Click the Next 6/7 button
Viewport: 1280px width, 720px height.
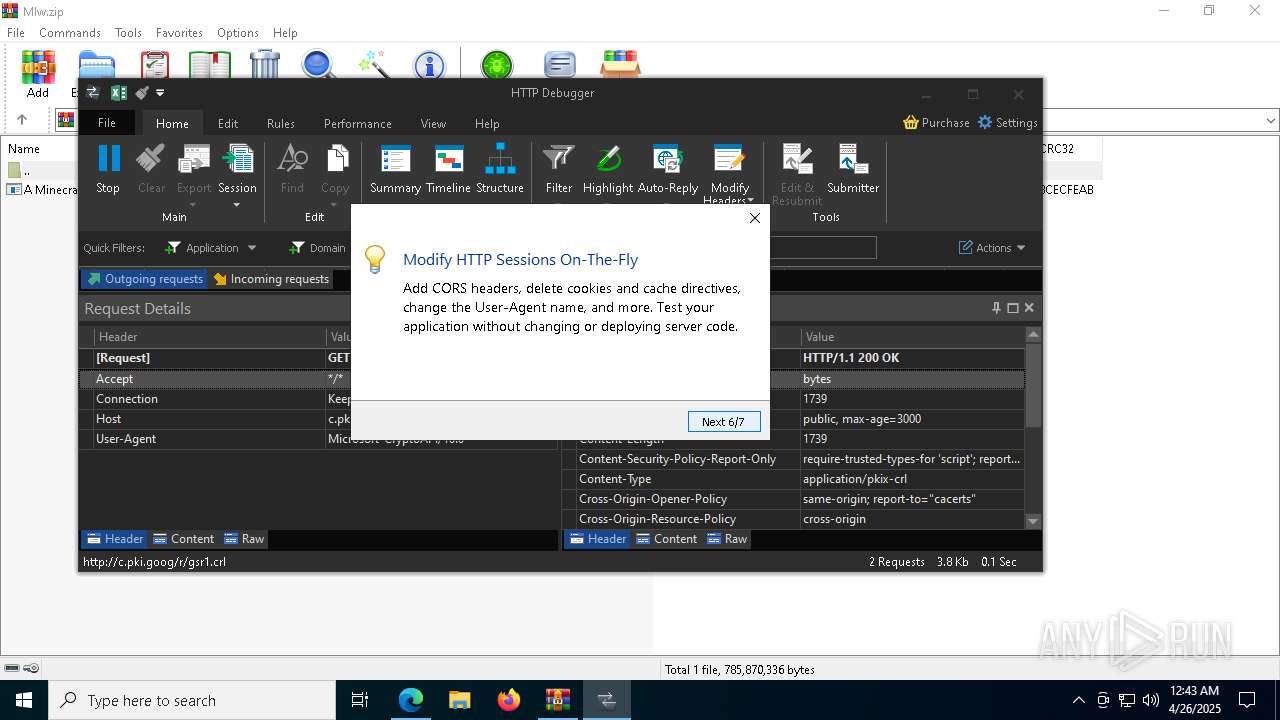point(724,422)
